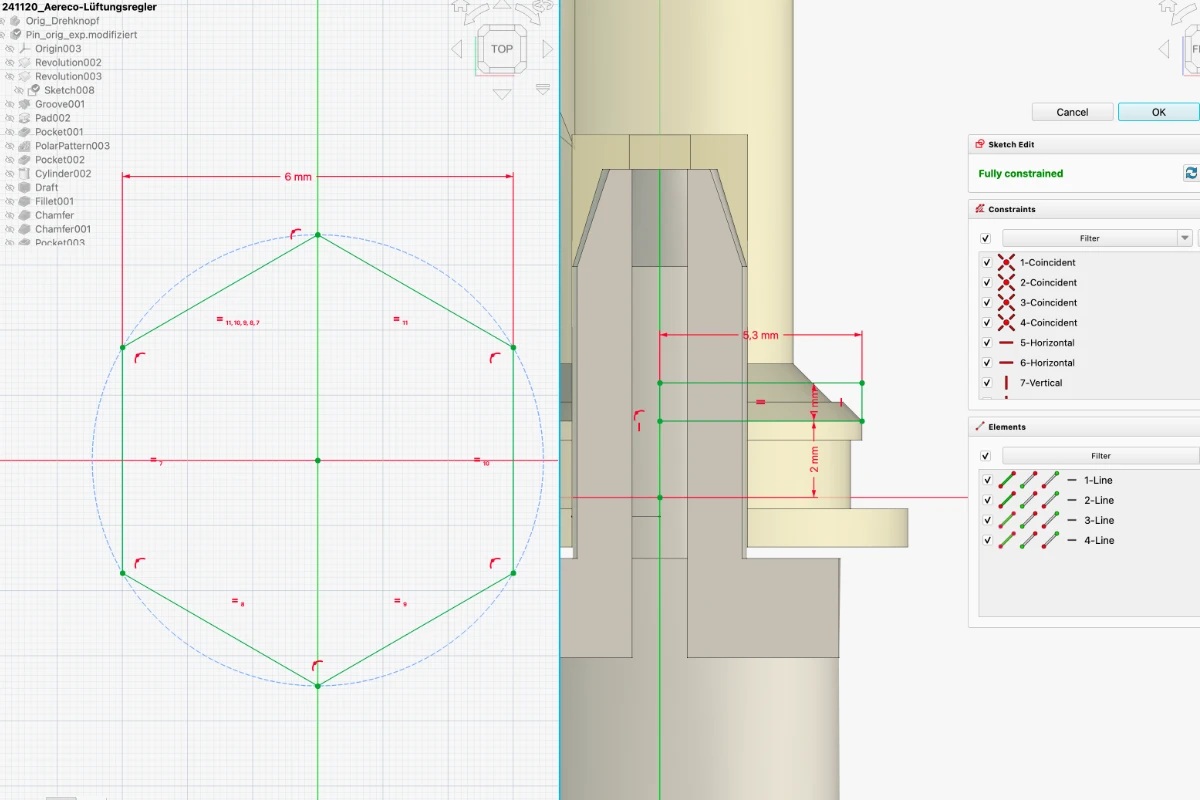Viewport: 1200px width, 800px height.
Task: Select Pad002 in the model tree
Action: pyautogui.click(x=53, y=118)
